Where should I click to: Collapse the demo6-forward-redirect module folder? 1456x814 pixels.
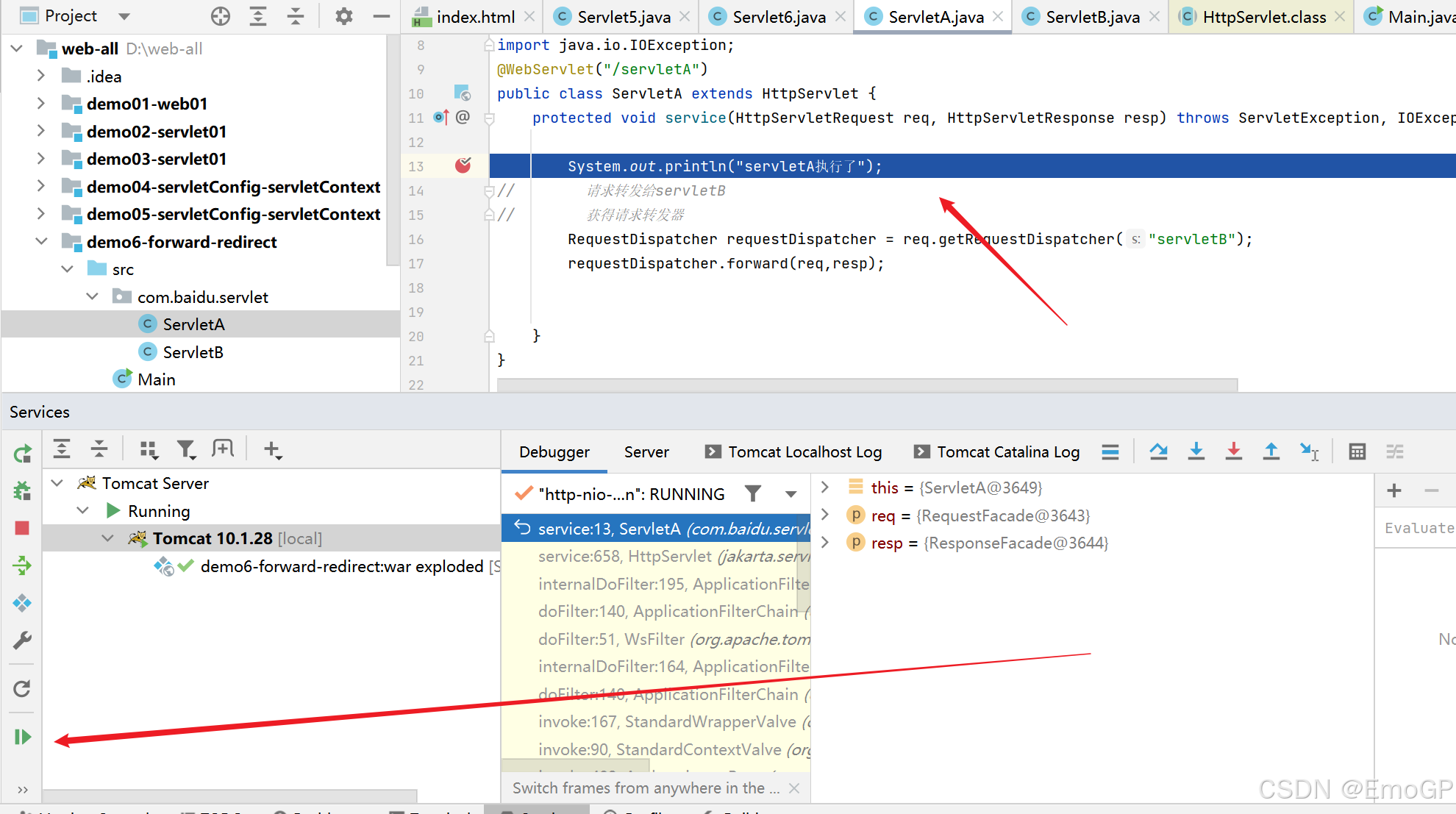[41, 242]
